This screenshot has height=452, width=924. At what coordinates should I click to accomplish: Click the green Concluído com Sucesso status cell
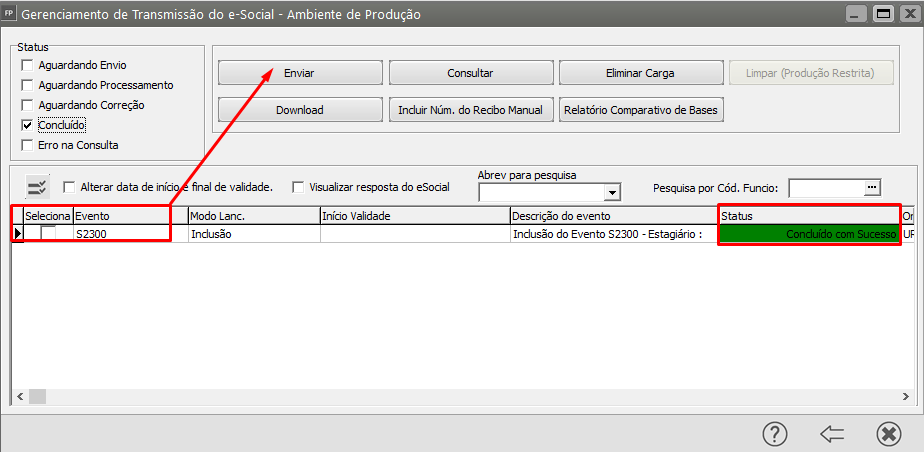coord(810,234)
